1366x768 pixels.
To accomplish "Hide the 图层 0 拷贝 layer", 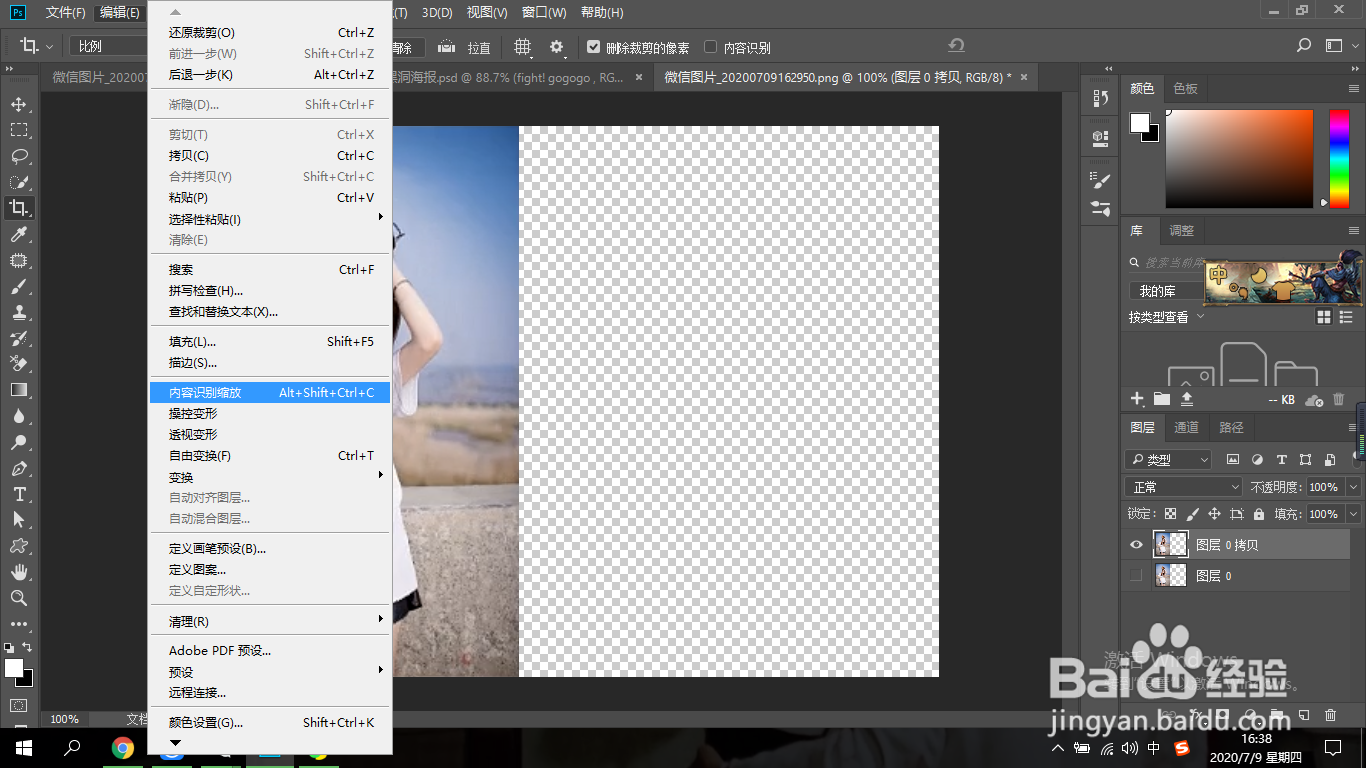I will [x=1136, y=545].
